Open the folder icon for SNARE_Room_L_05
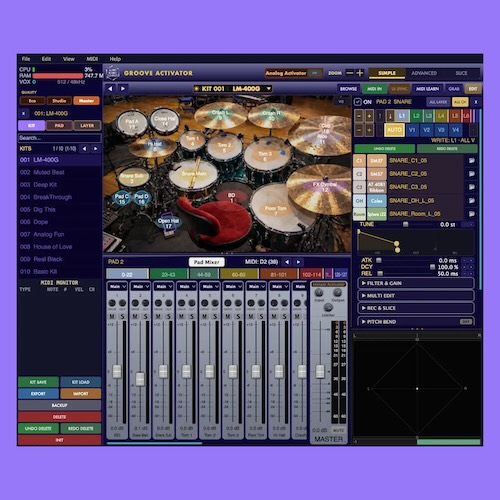This screenshot has width=500, height=500. click(472, 214)
